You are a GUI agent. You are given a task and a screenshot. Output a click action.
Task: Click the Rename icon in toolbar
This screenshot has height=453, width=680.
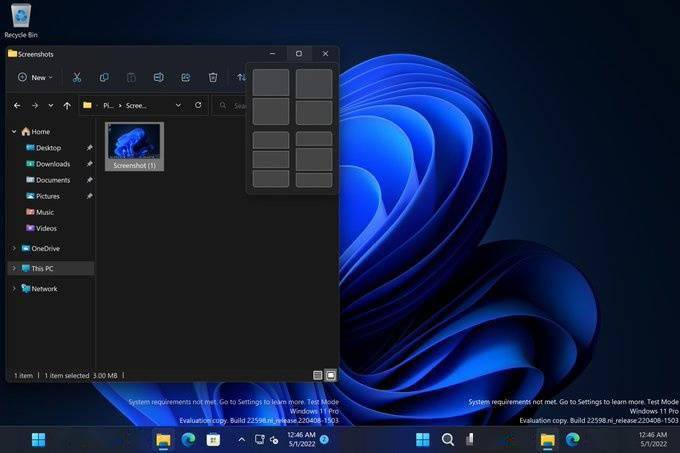point(158,77)
